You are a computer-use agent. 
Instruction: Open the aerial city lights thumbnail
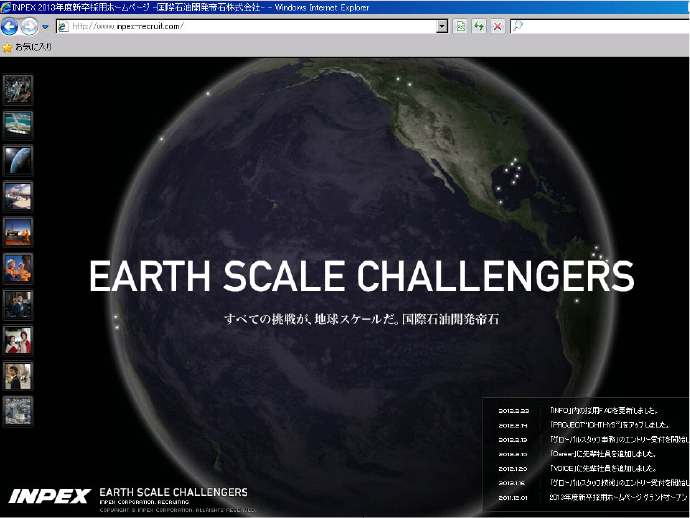(x=18, y=89)
